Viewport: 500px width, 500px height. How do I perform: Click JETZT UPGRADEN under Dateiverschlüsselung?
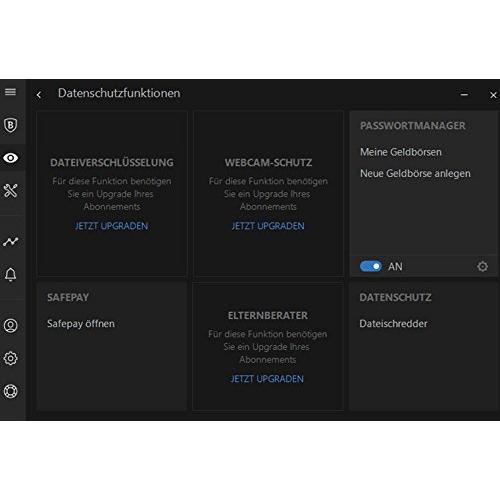[x=111, y=226]
